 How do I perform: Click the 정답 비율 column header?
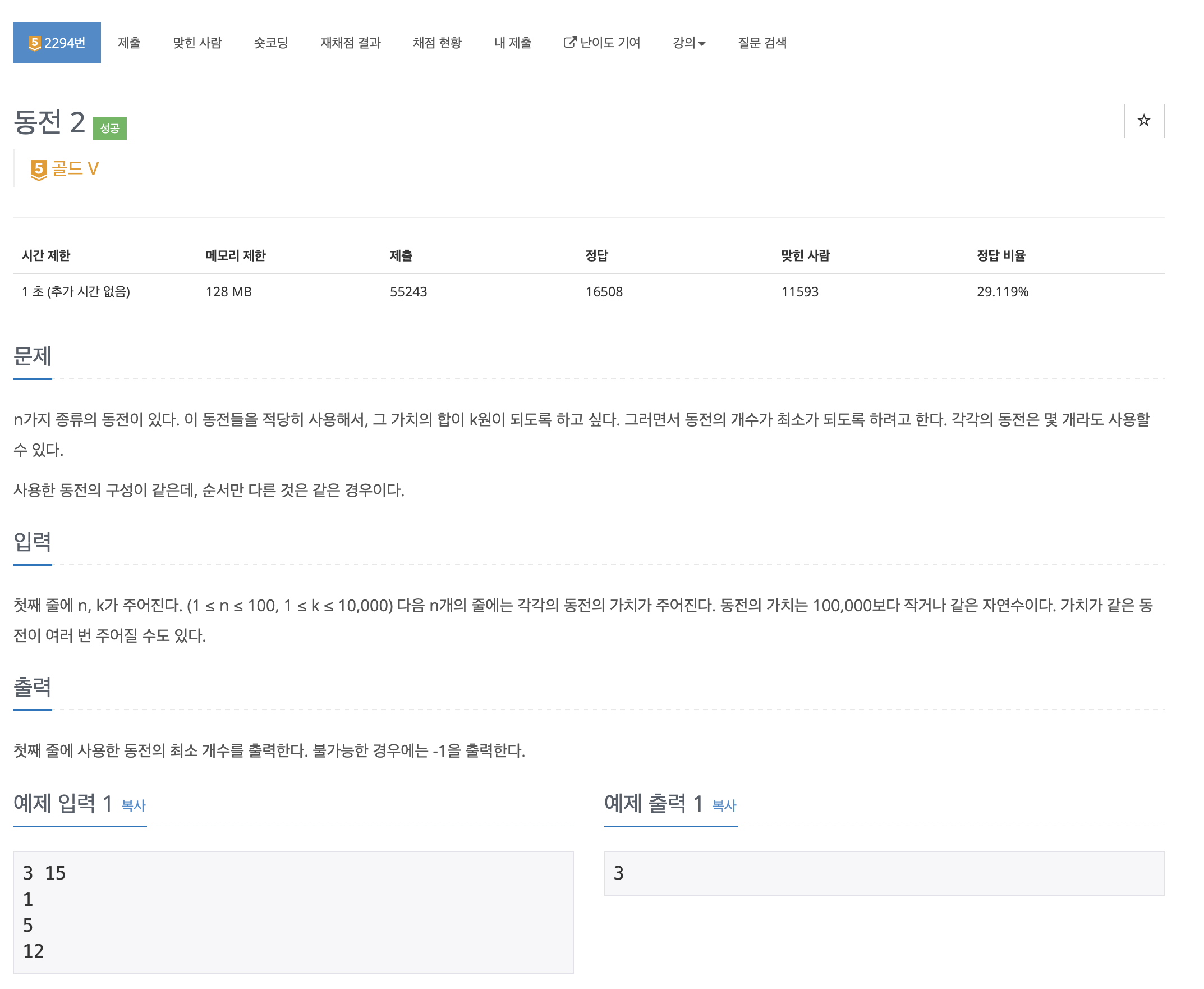[x=1001, y=255]
